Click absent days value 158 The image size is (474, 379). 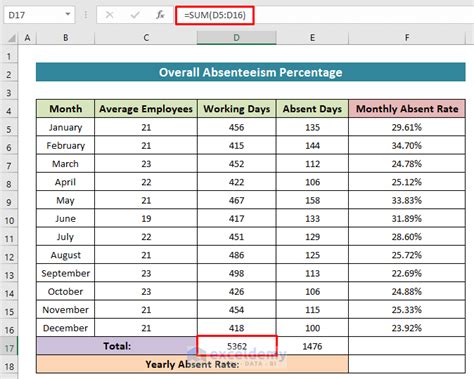click(312, 200)
